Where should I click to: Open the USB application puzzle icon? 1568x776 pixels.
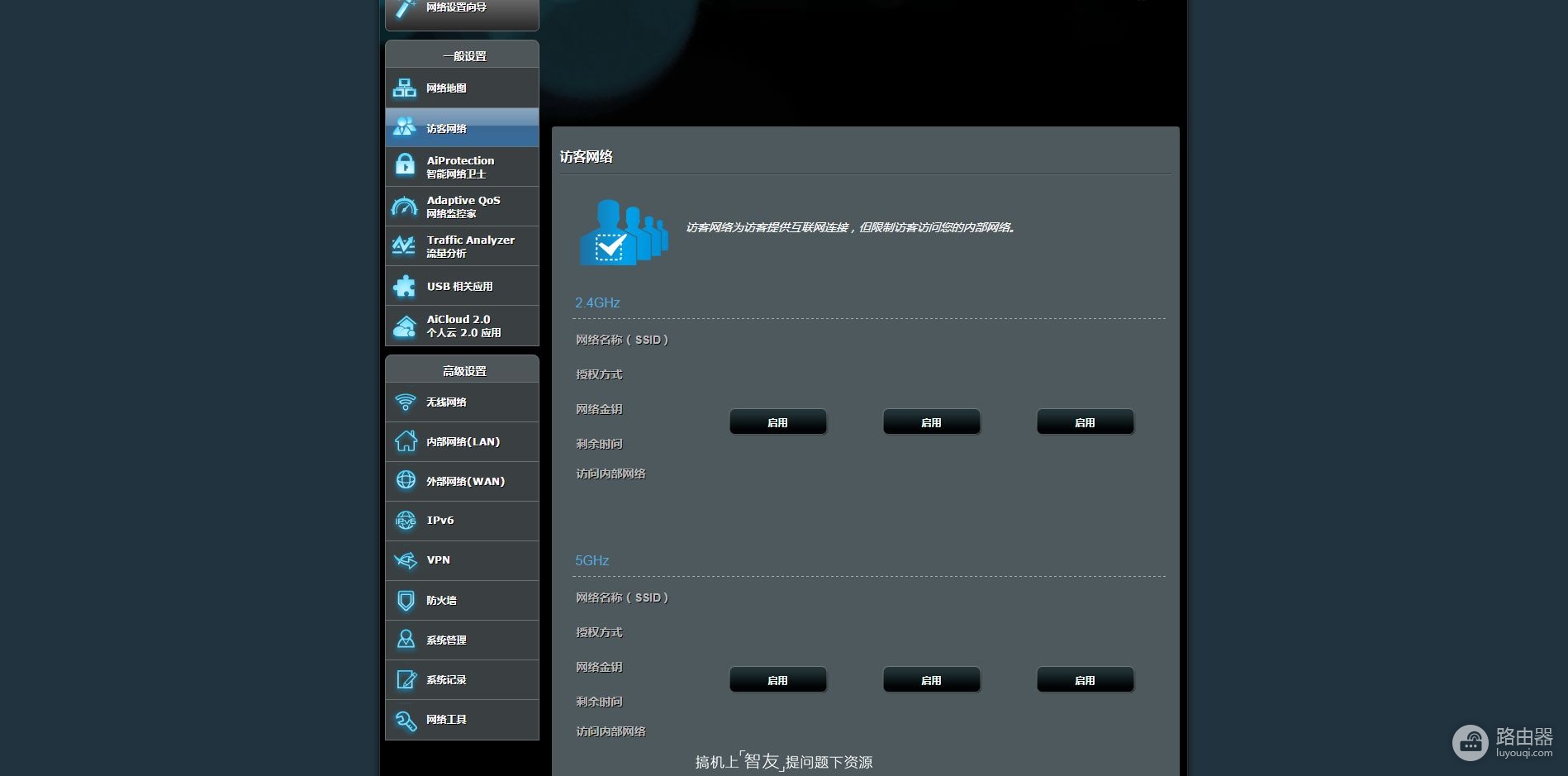pos(405,286)
